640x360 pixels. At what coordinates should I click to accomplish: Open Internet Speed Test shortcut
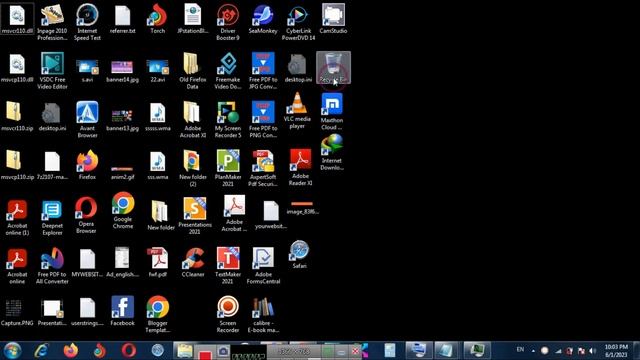click(87, 22)
